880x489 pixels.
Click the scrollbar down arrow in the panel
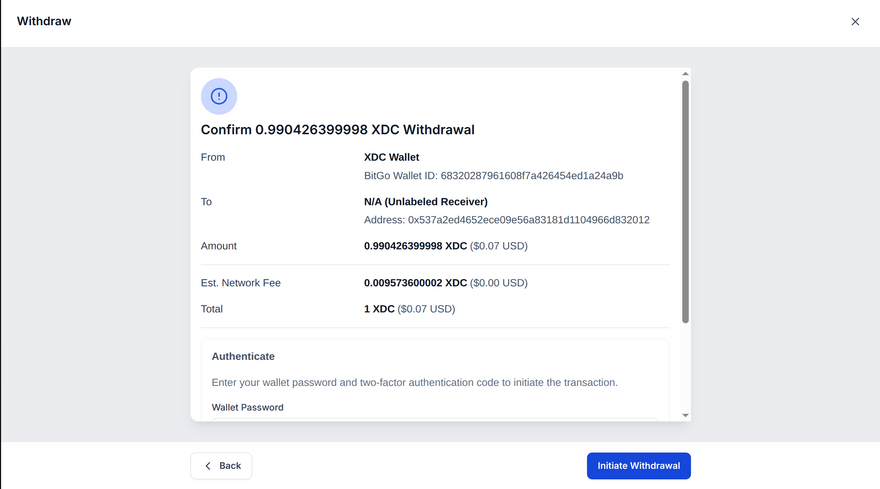pyautogui.click(x=685, y=415)
